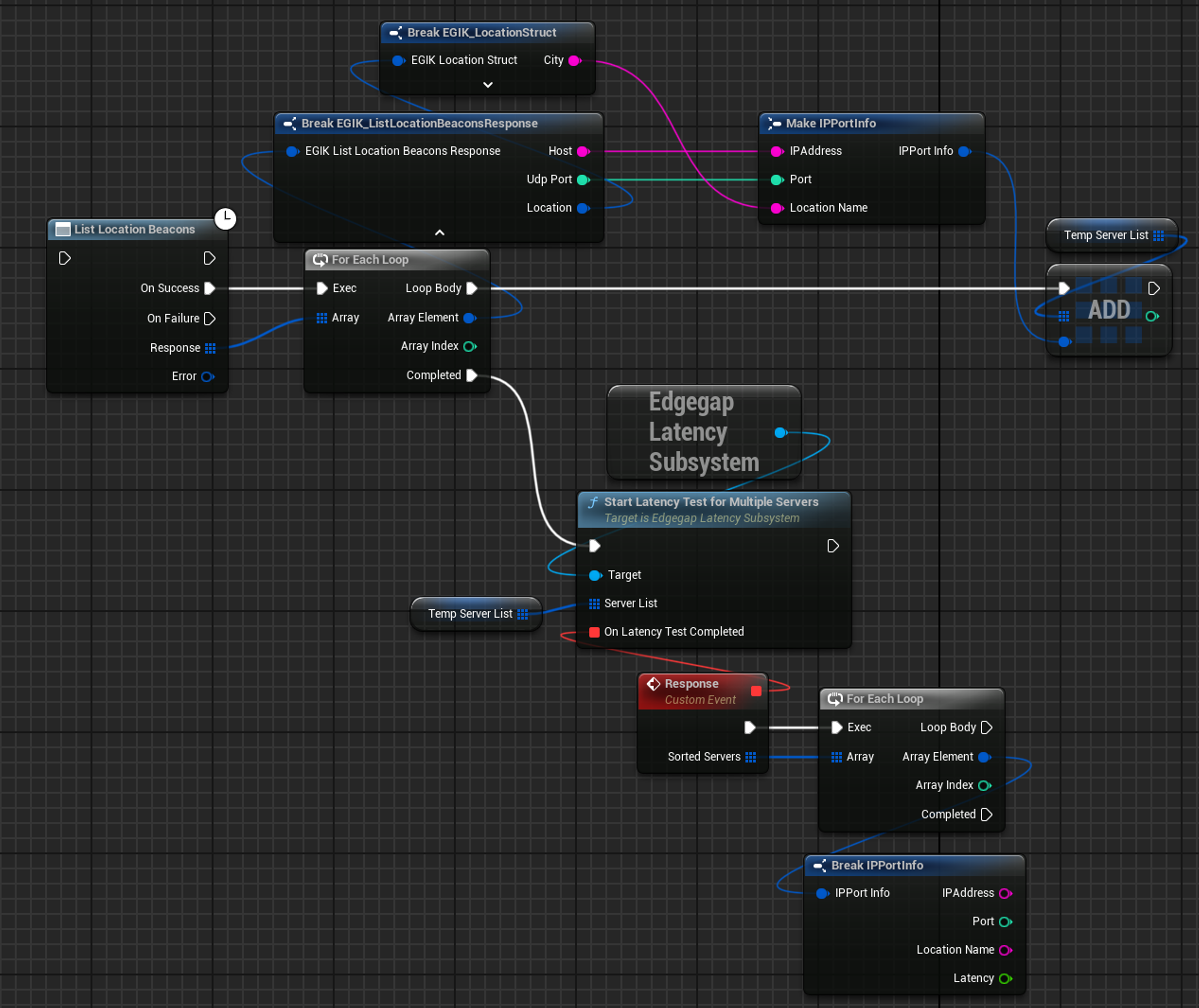Select the Break IPPortInfo node title

(877, 865)
